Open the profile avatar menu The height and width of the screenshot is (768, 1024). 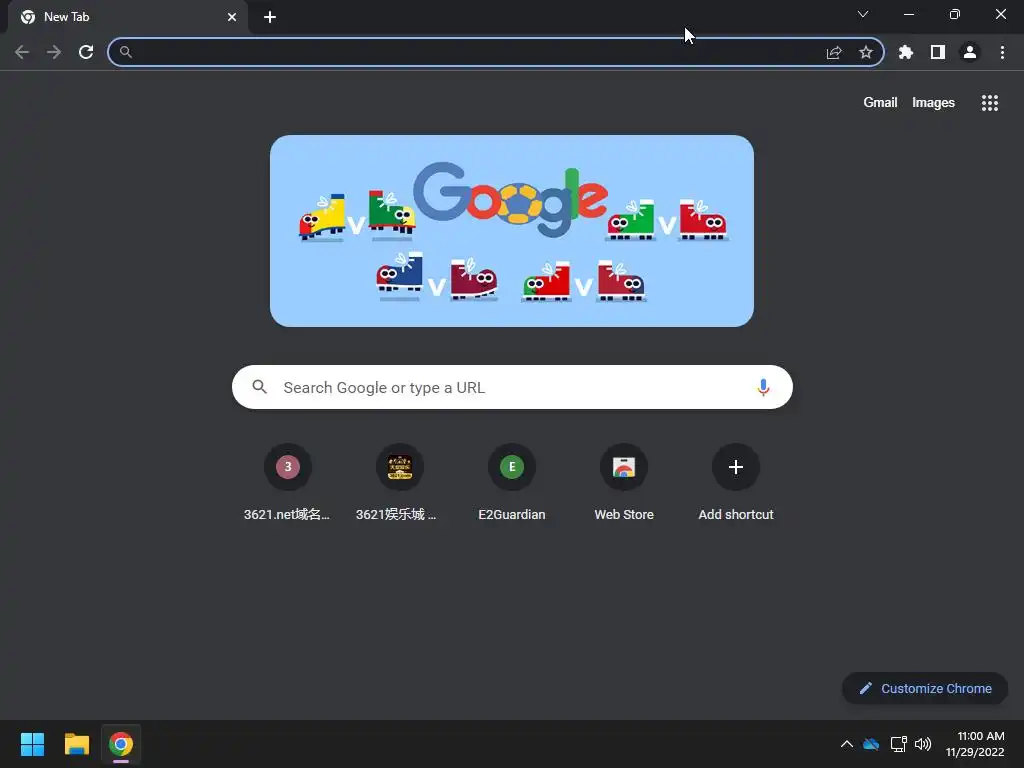pyautogui.click(x=970, y=52)
